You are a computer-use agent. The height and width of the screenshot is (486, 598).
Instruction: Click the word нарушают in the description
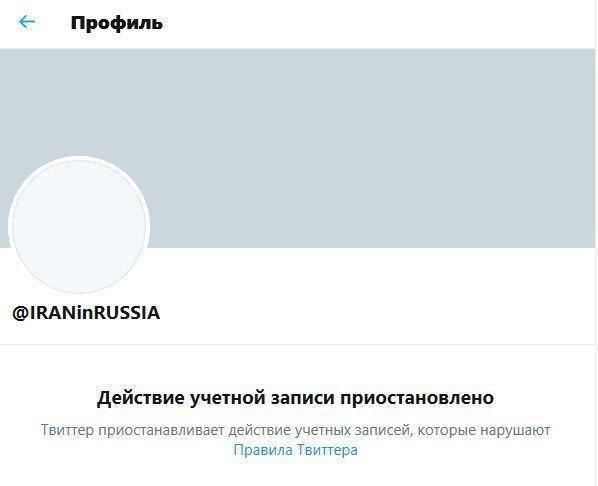515,431
